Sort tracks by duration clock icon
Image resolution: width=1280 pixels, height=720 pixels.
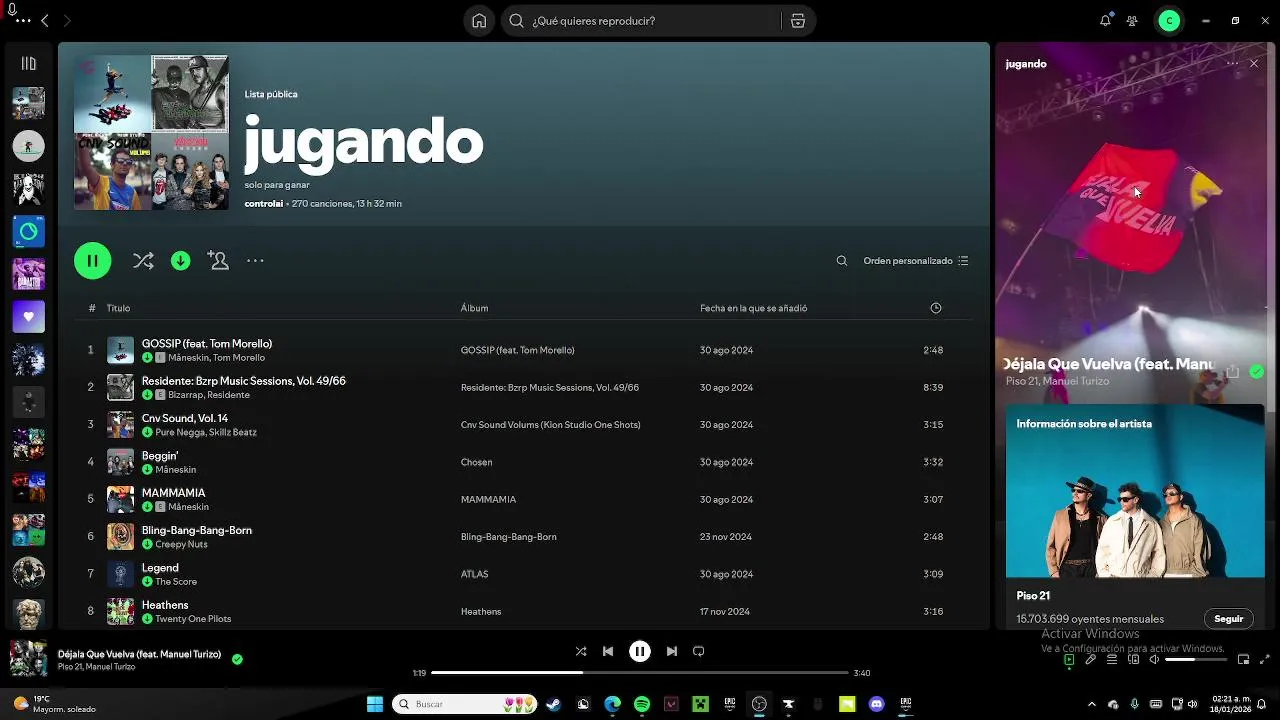936,308
